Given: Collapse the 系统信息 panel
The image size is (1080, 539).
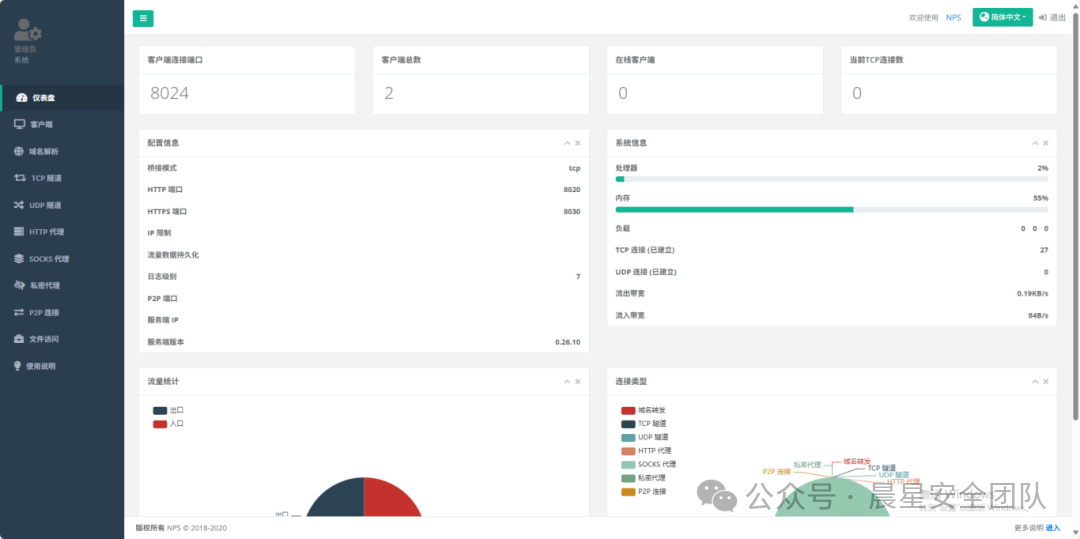Looking at the screenshot, I should coord(1035,143).
